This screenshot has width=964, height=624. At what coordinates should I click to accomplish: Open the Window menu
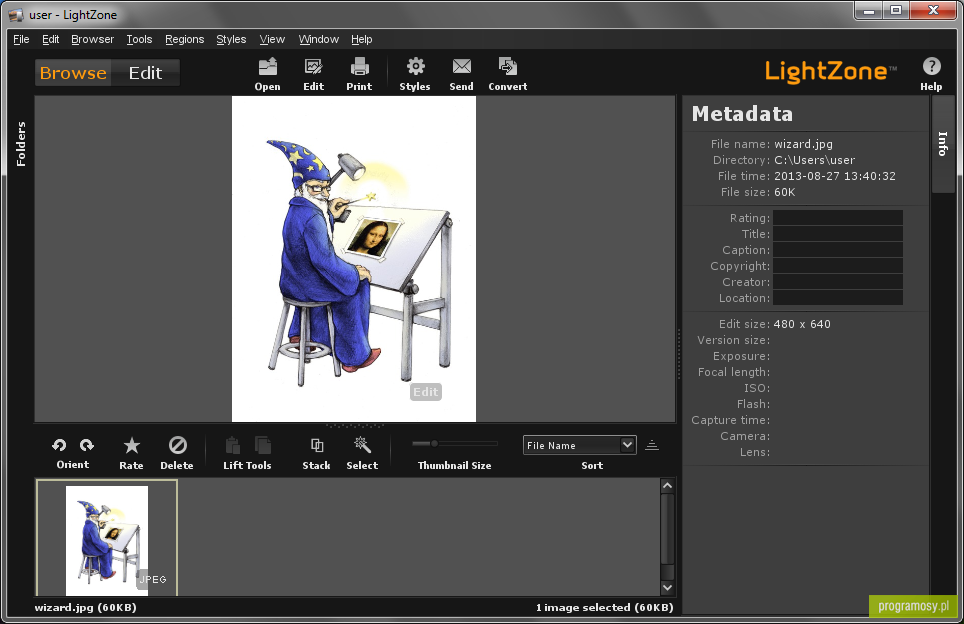click(x=318, y=39)
